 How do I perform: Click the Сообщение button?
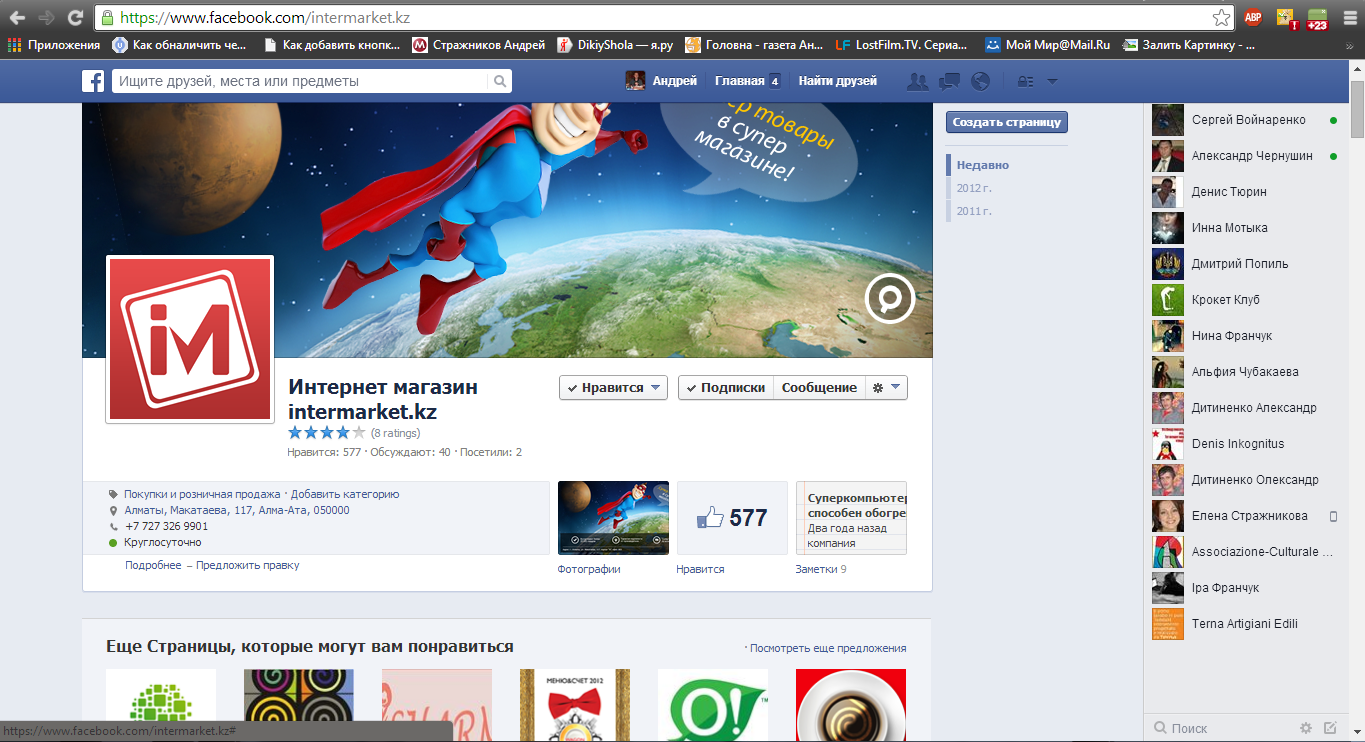tap(819, 387)
